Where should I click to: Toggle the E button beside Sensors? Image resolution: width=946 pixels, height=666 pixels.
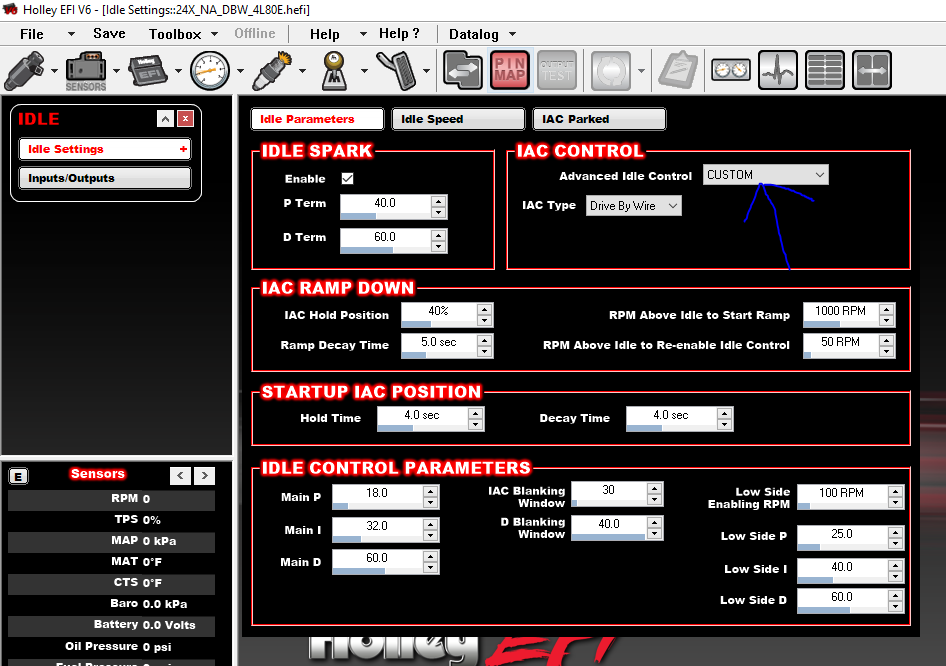coord(19,477)
